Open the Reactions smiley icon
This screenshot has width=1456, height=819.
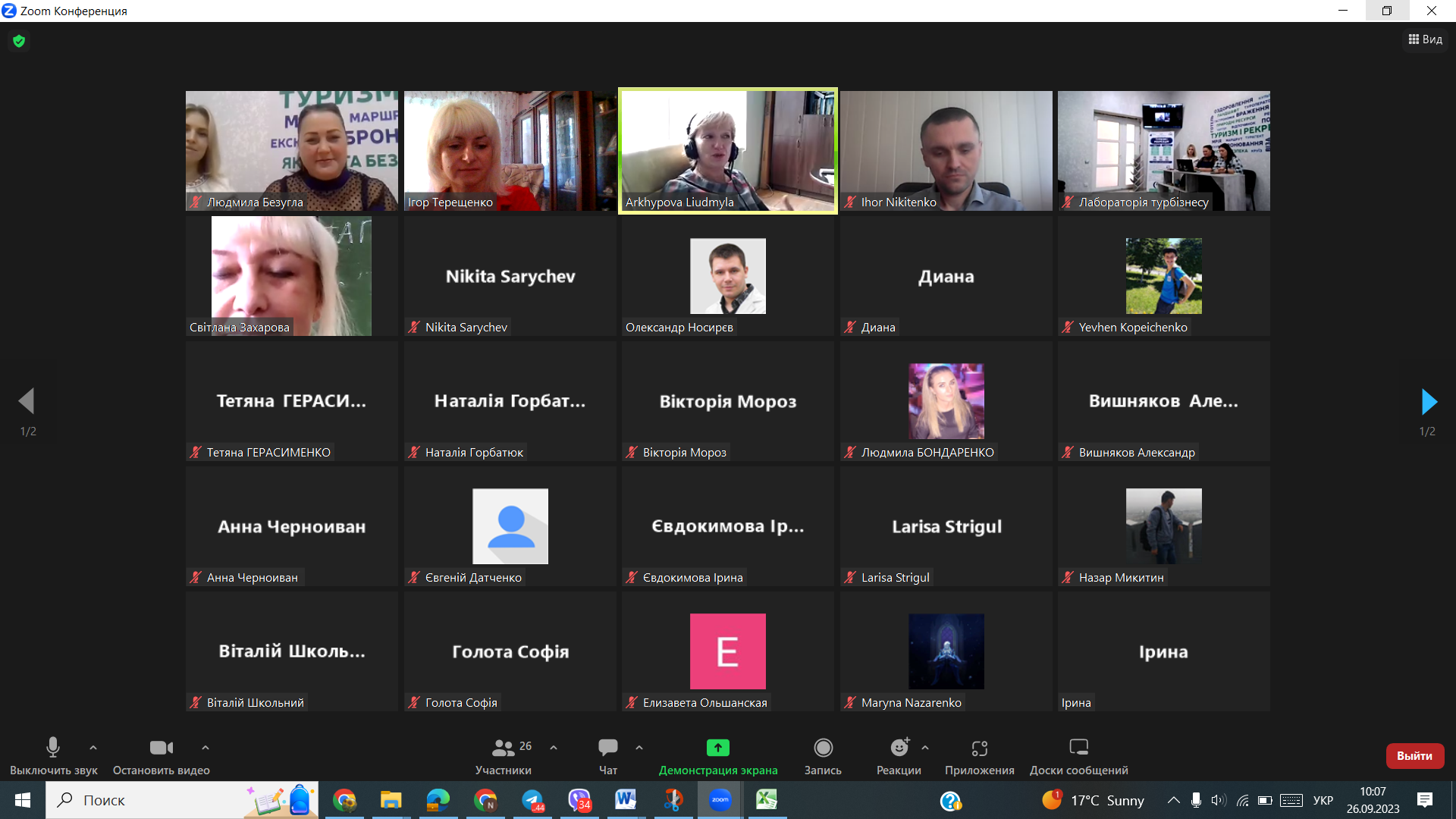899,748
